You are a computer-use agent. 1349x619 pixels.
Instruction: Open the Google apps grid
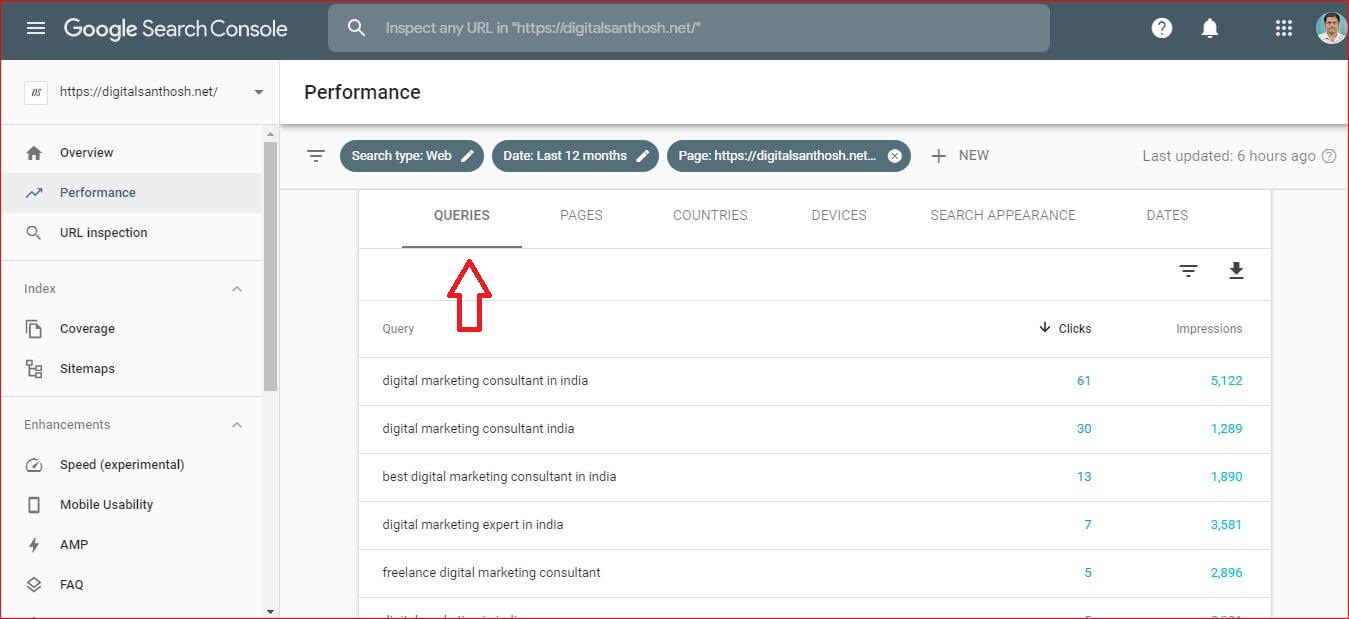tap(1284, 28)
